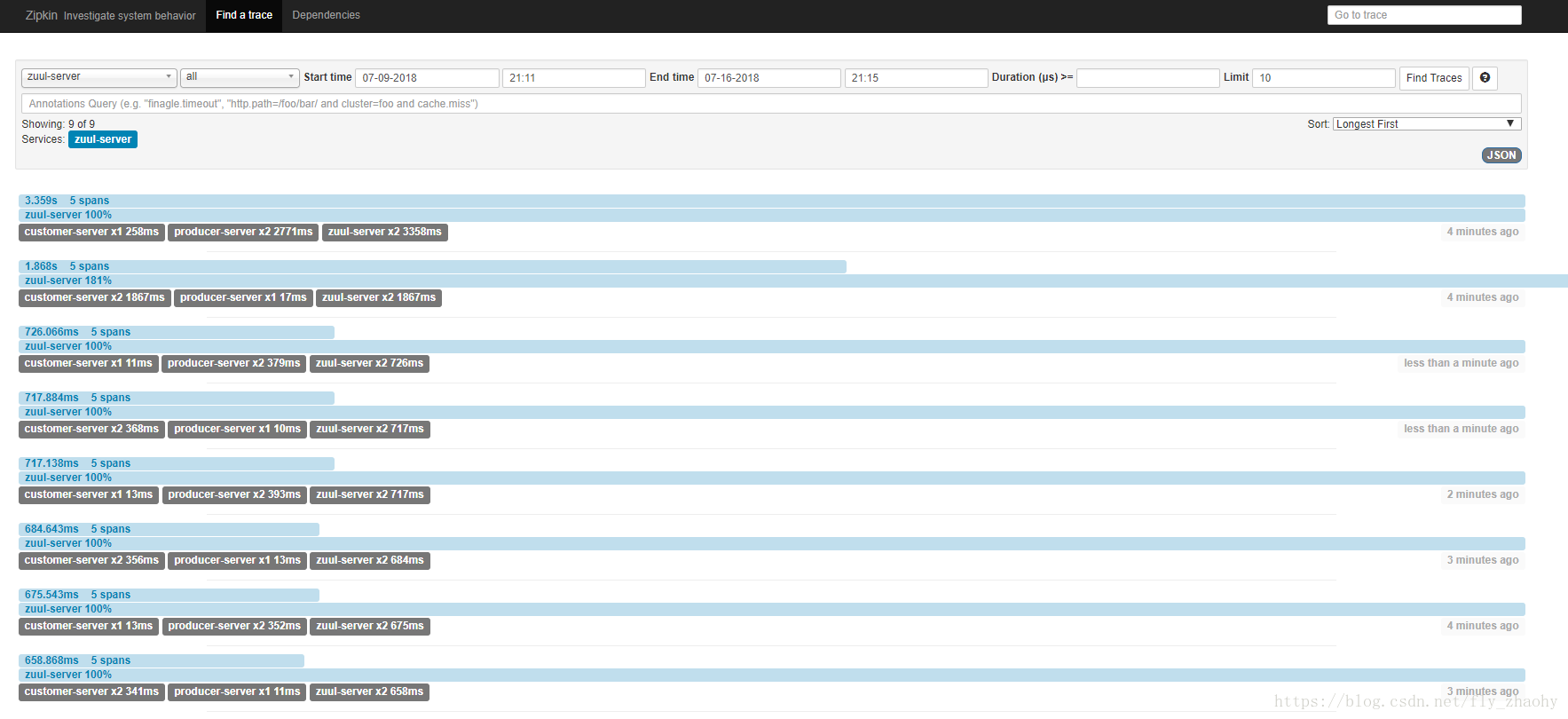Click 'customer-server x2 356ms' label
Screen dimensions: 1568x719
[91, 561]
